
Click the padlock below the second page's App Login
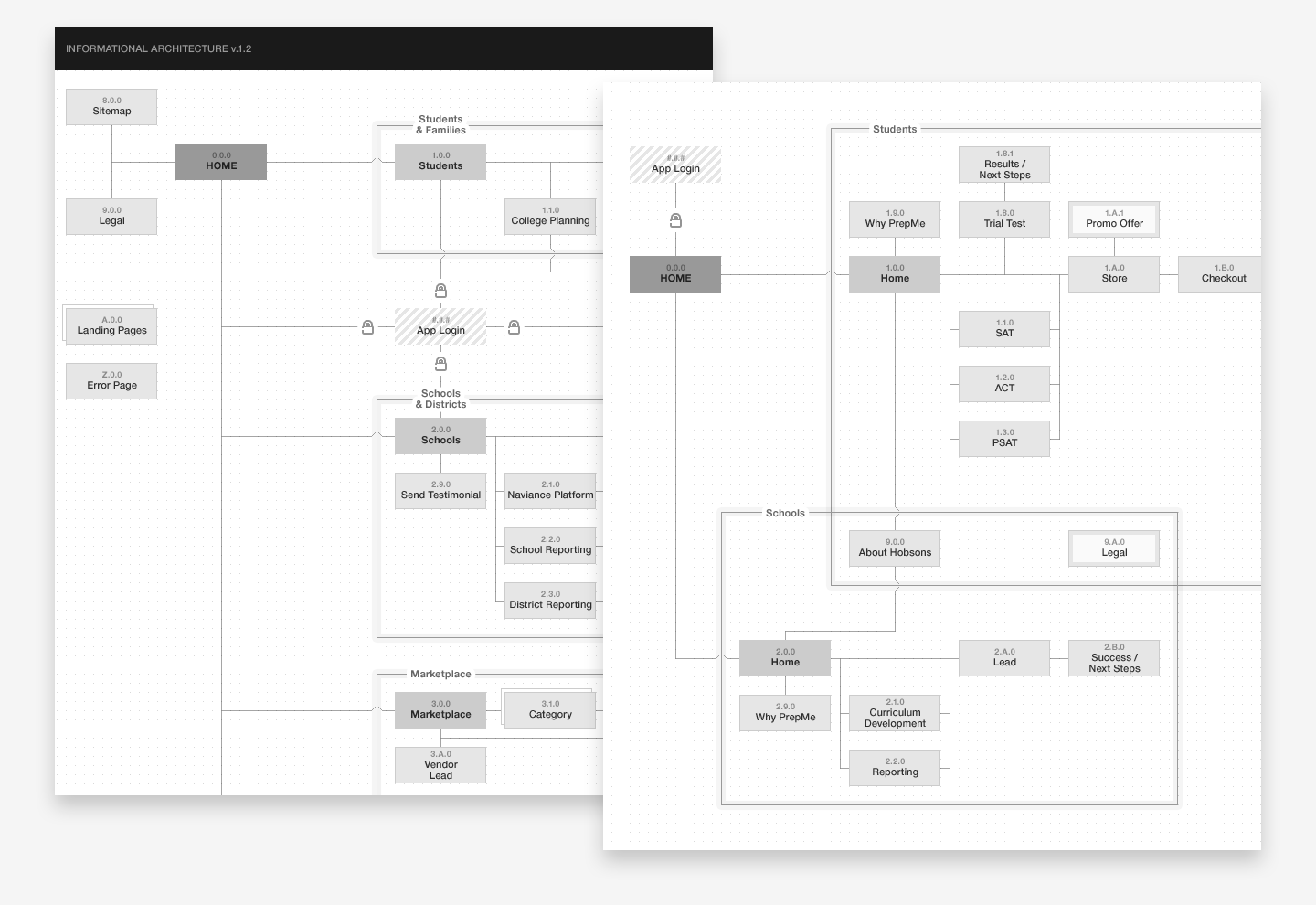pos(674,219)
